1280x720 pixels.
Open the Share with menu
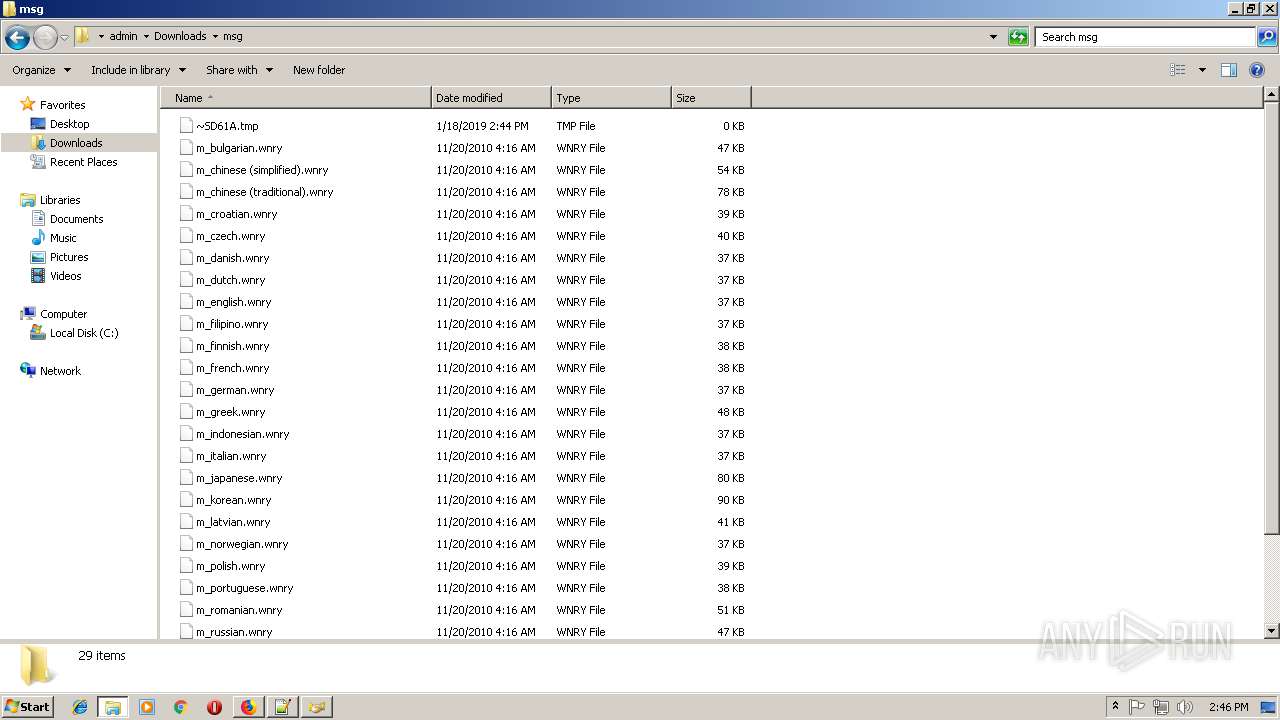tap(239, 70)
